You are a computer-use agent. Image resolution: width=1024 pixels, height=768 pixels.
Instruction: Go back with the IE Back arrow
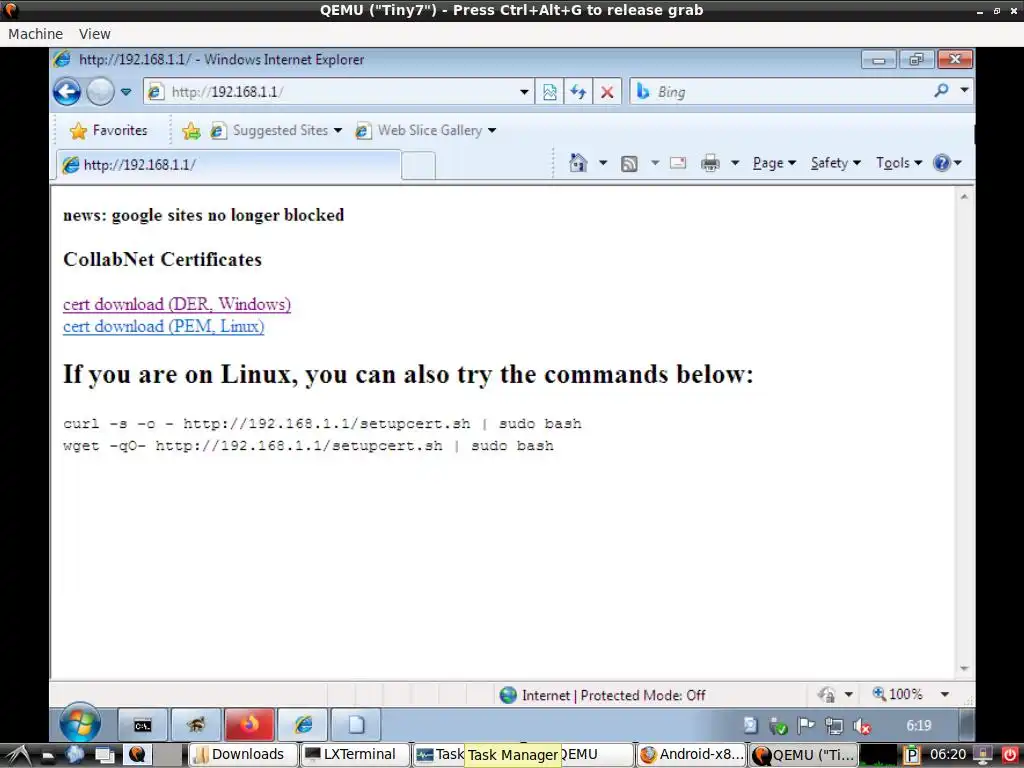(67, 91)
